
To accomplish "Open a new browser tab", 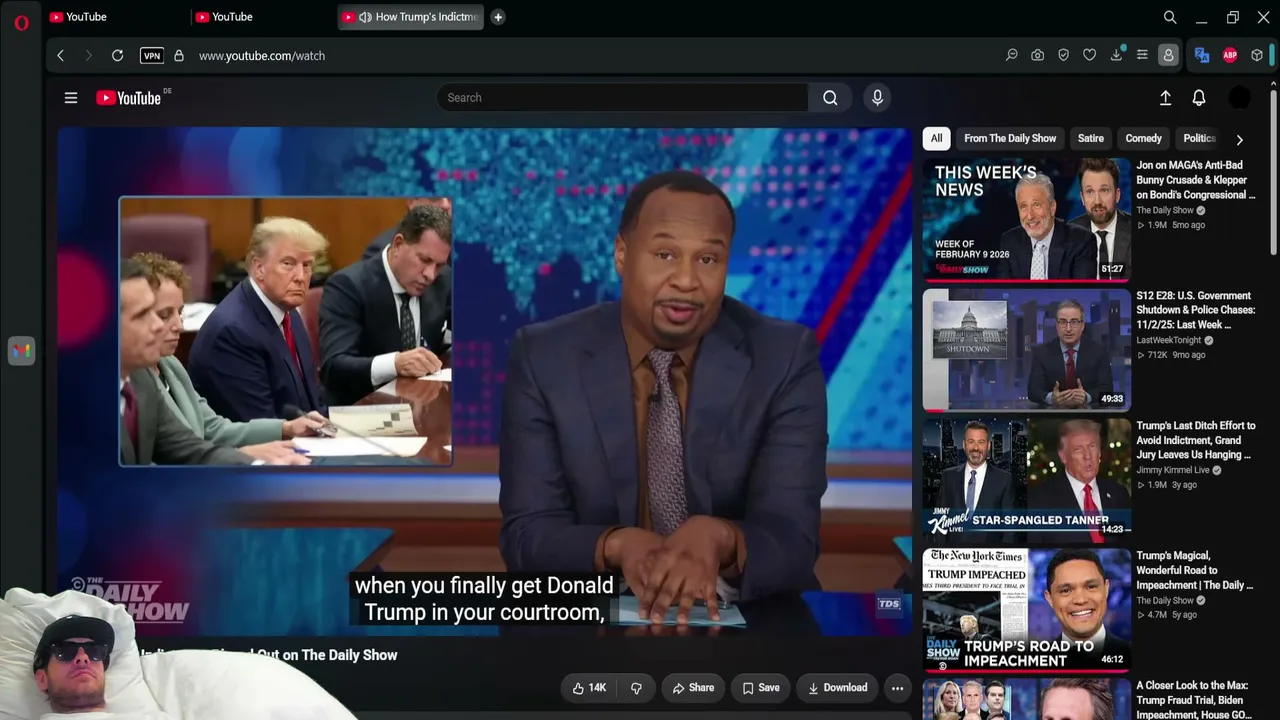I will (x=498, y=17).
